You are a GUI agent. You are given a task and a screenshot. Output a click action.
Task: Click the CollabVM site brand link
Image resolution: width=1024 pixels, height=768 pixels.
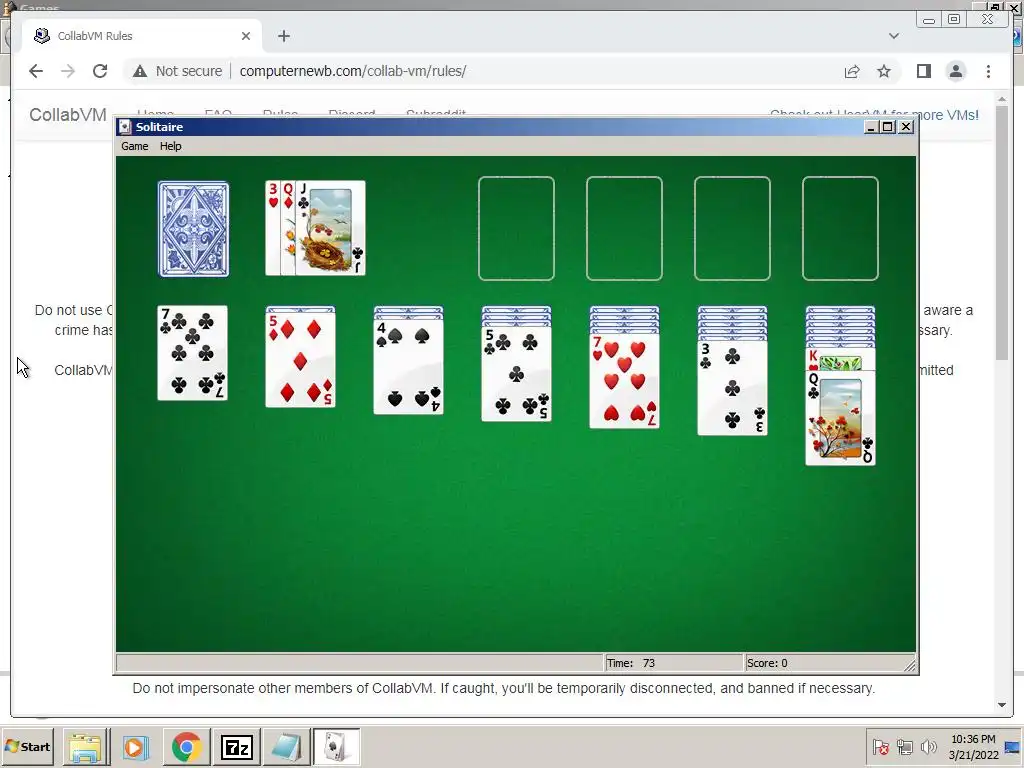click(68, 115)
